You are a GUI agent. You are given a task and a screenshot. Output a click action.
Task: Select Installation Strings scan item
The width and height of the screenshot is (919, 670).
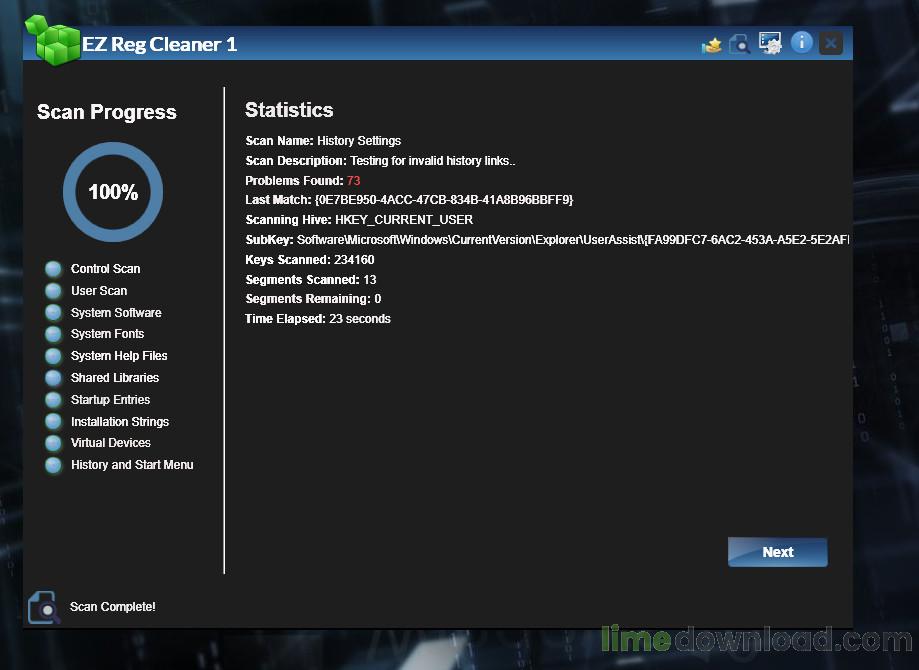click(120, 422)
